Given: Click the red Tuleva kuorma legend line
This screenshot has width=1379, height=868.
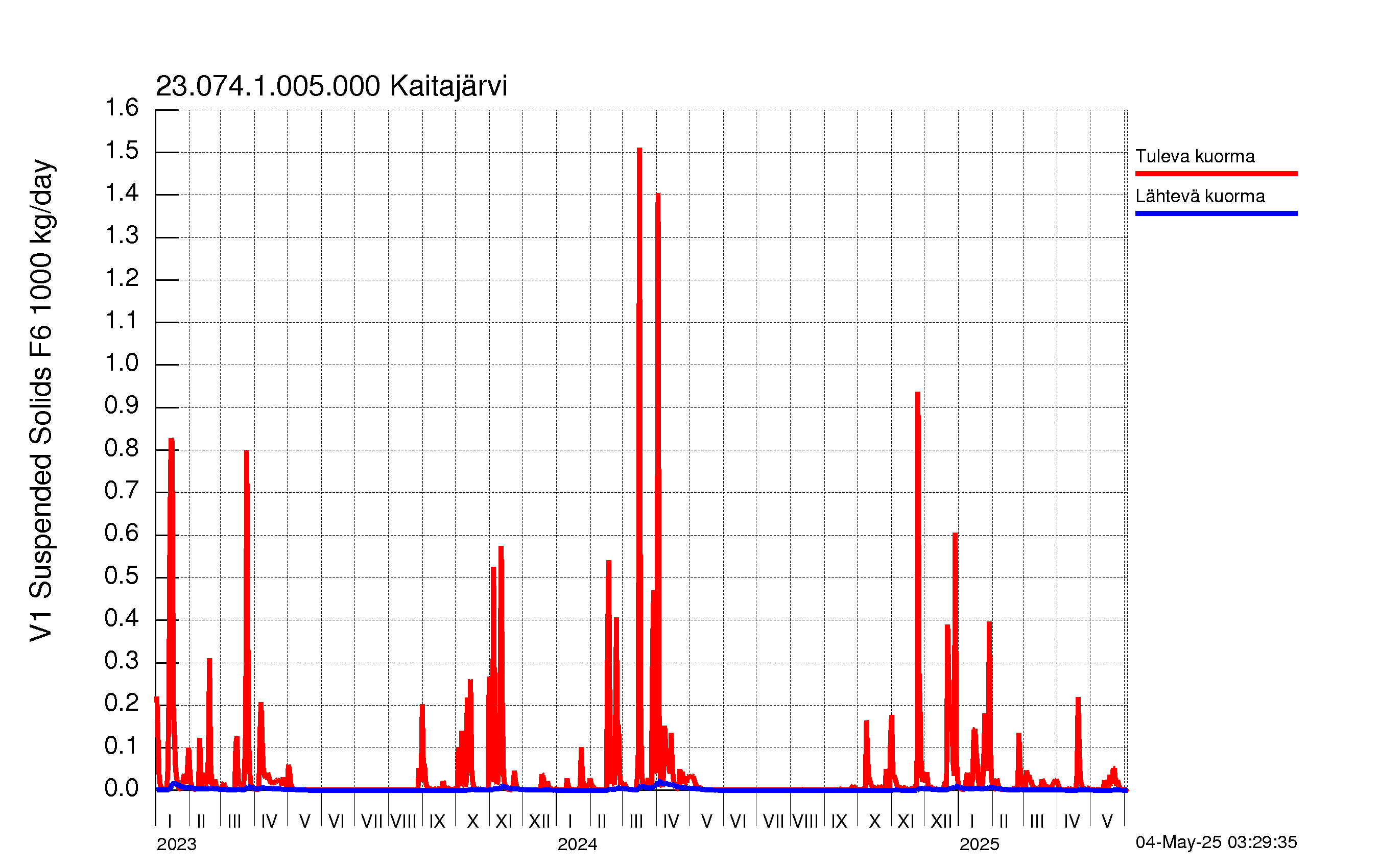Looking at the screenshot, I should (x=1216, y=174).
